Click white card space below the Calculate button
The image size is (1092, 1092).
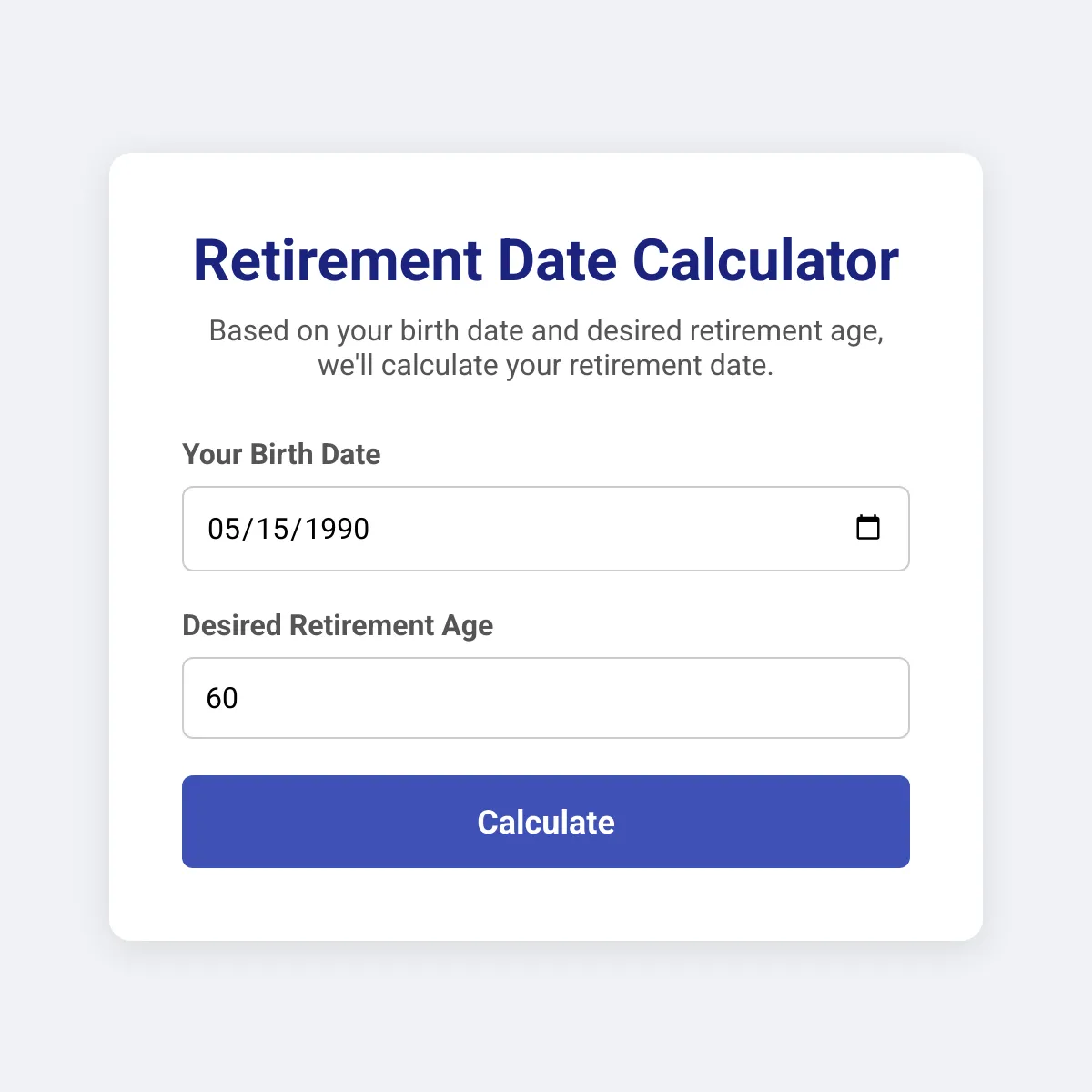pyautogui.click(x=546, y=905)
